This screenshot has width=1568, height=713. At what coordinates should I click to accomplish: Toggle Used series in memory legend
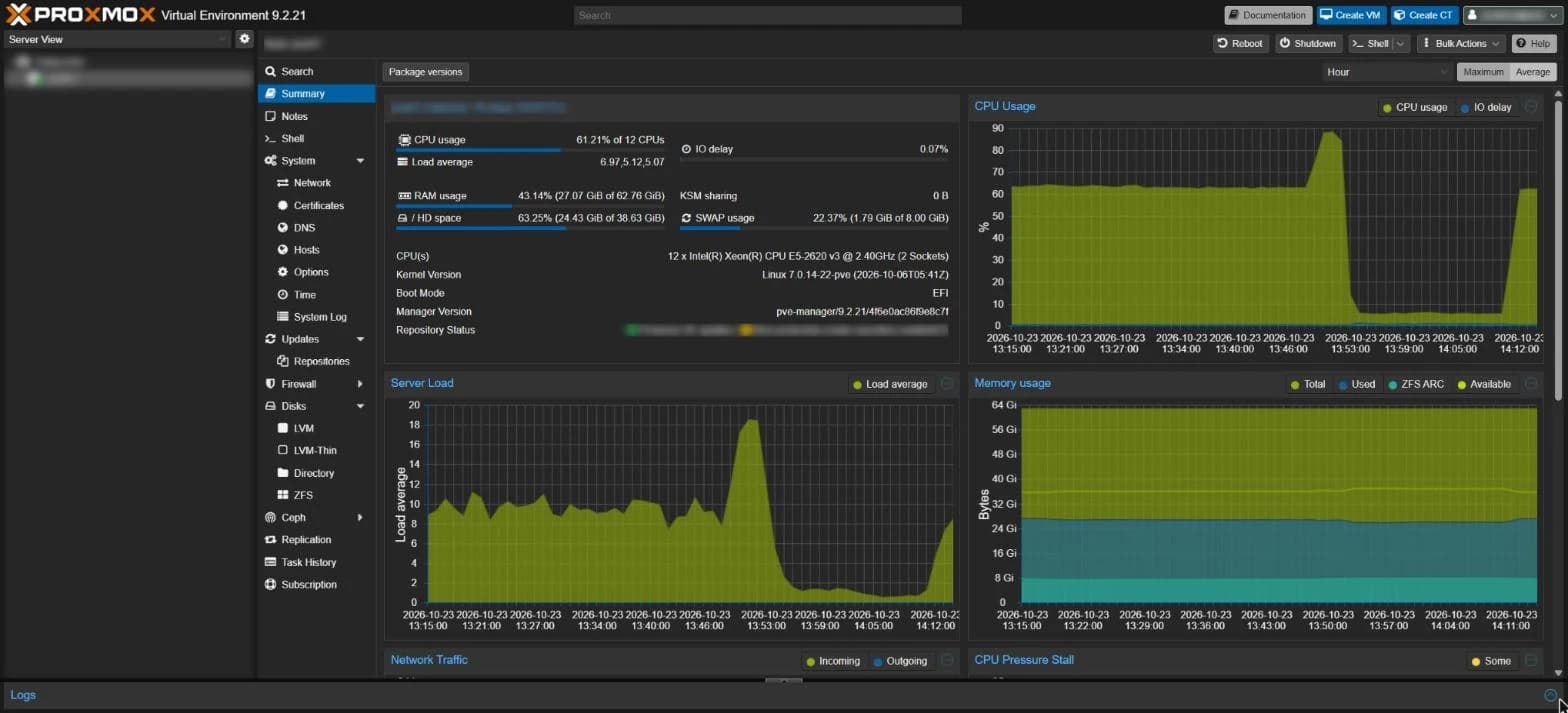pyautogui.click(x=1355, y=384)
